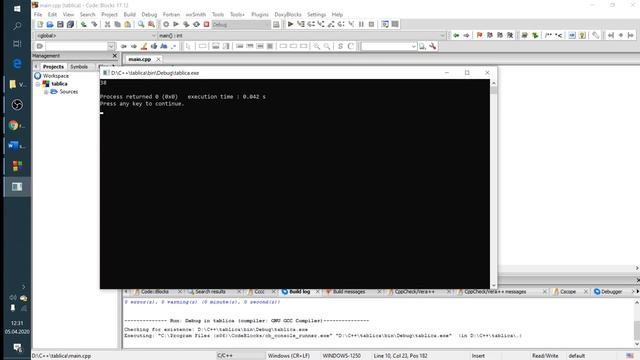Open Microsoft Word from the taskbar
The width and height of the screenshot is (640, 360).
14,146
